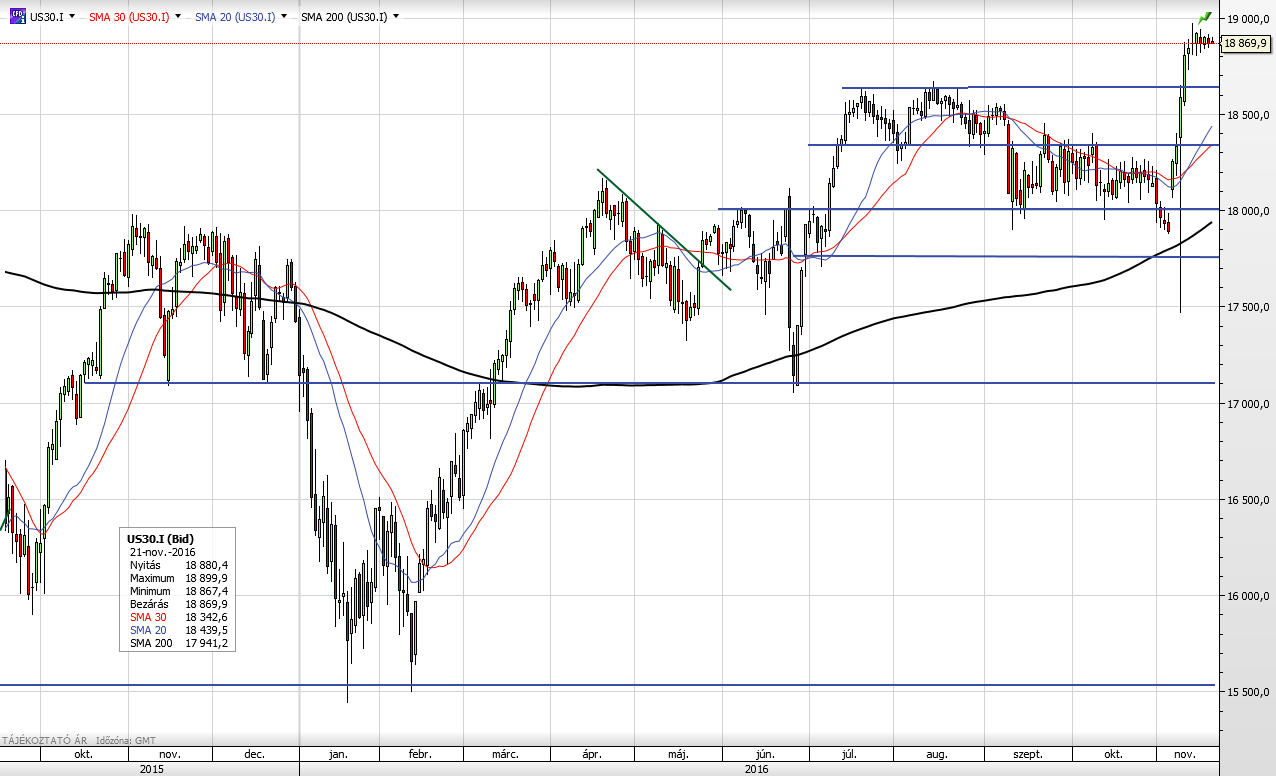Click the aug. month label on time axis
1276x776 pixels.
pyautogui.click(x=937, y=754)
